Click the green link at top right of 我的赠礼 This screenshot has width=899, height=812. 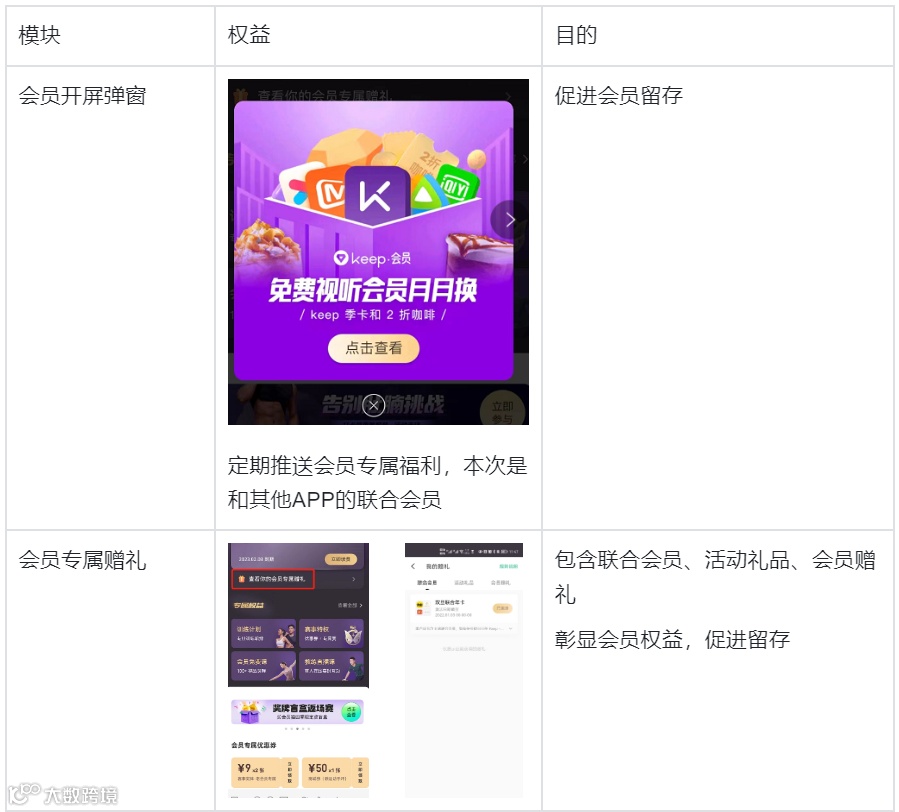pos(508,567)
